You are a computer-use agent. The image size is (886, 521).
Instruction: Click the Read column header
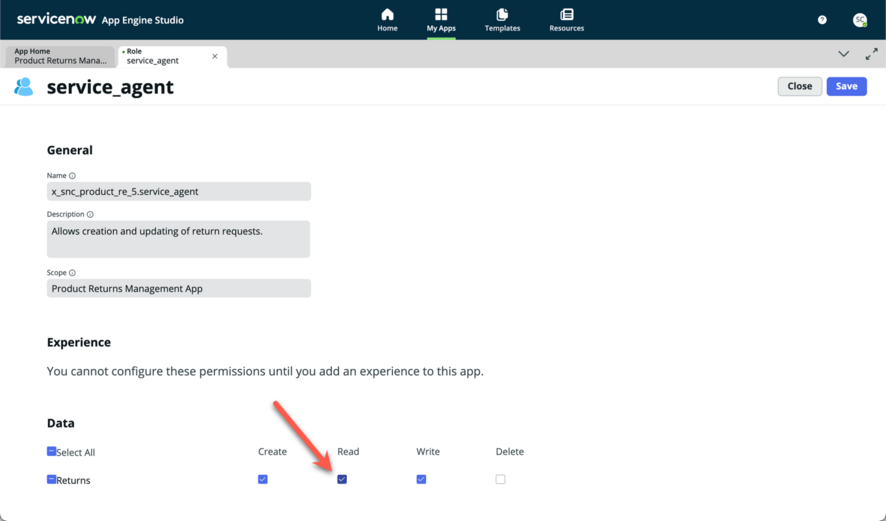348,451
